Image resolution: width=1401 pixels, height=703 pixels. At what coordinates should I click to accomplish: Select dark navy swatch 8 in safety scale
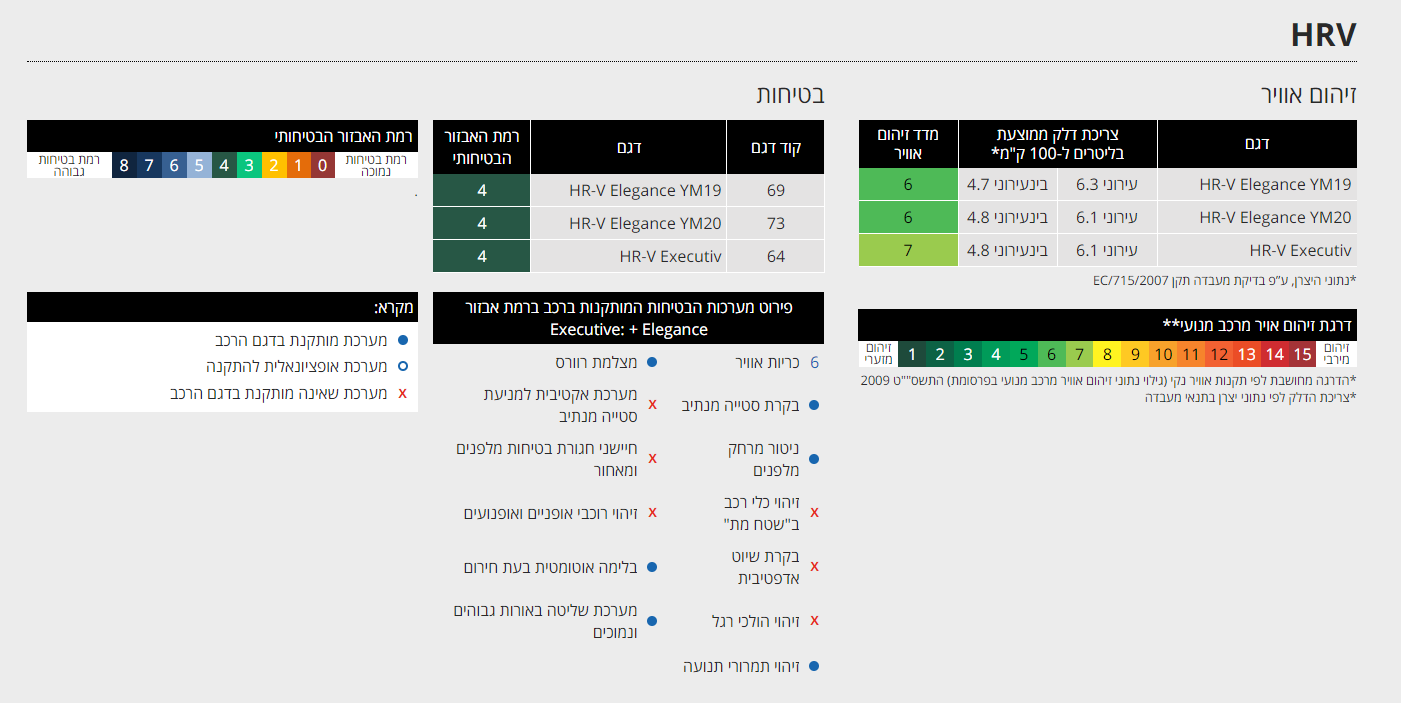click(x=124, y=165)
